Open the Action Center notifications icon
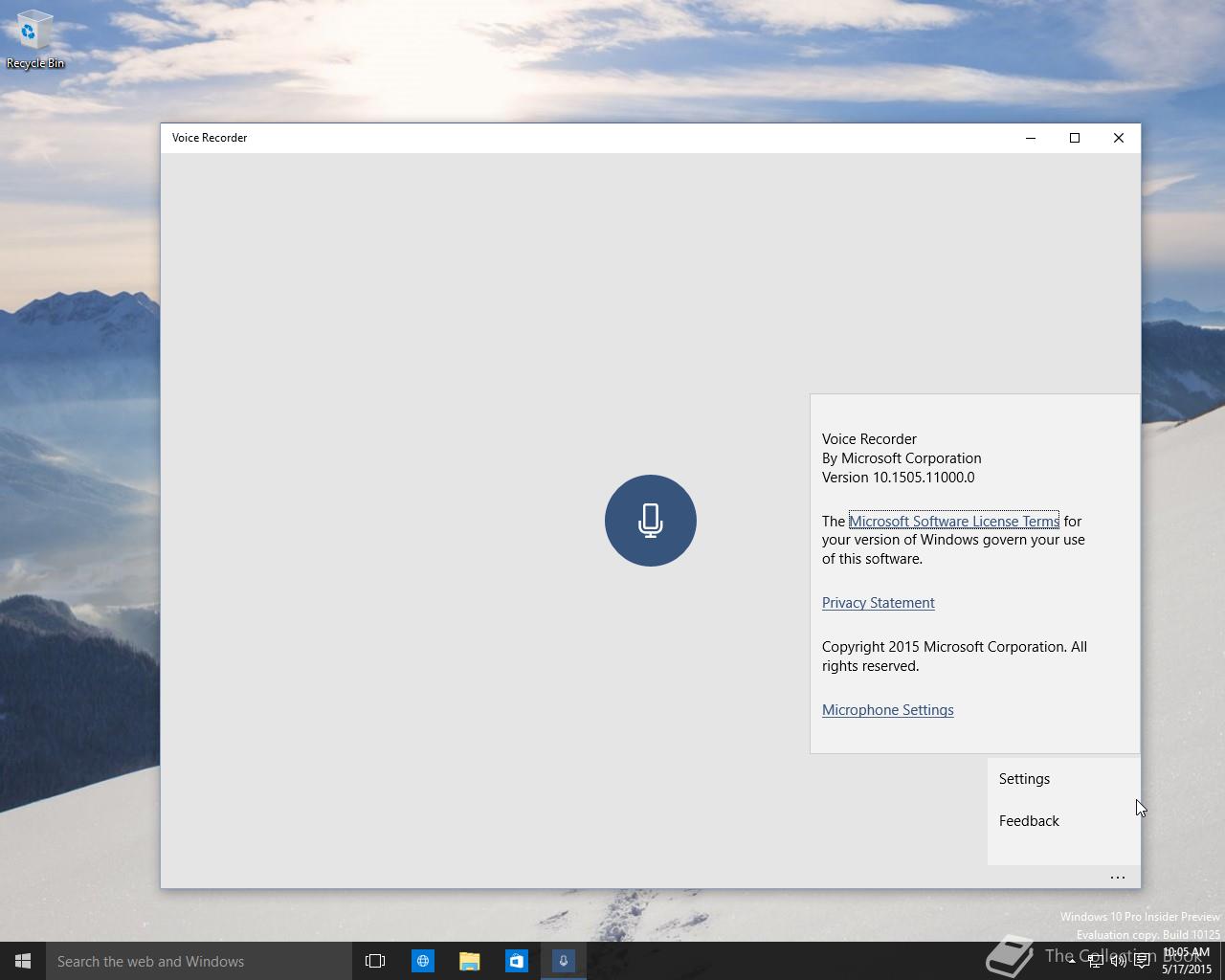This screenshot has height=980, width=1225. [1142, 961]
